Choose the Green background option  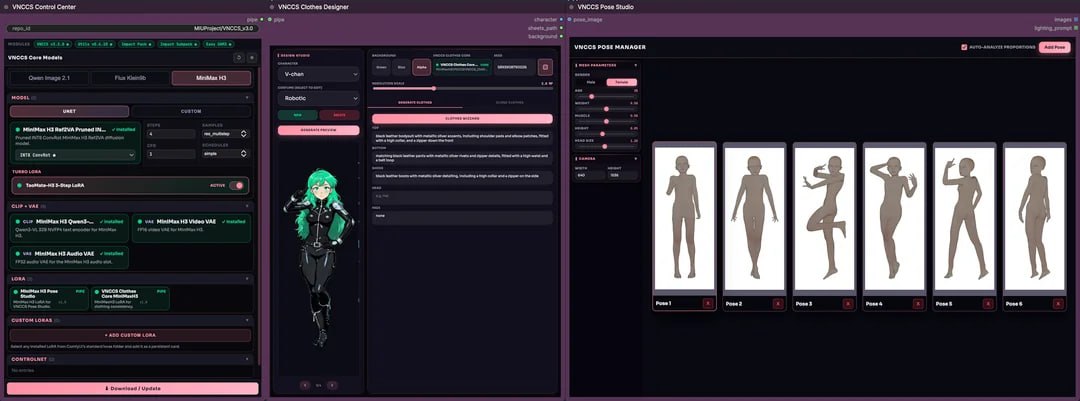click(x=382, y=68)
